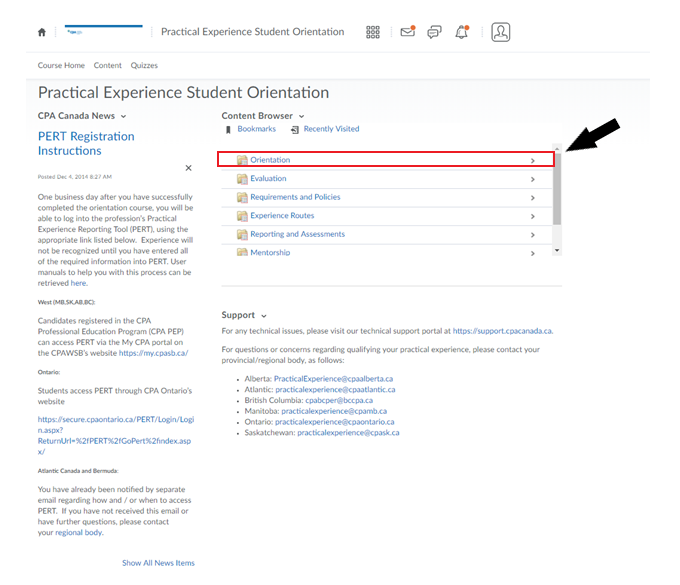Open the user profile avatar icon
Image resolution: width=680 pixels, height=585 pixels.
tap(500, 32)
